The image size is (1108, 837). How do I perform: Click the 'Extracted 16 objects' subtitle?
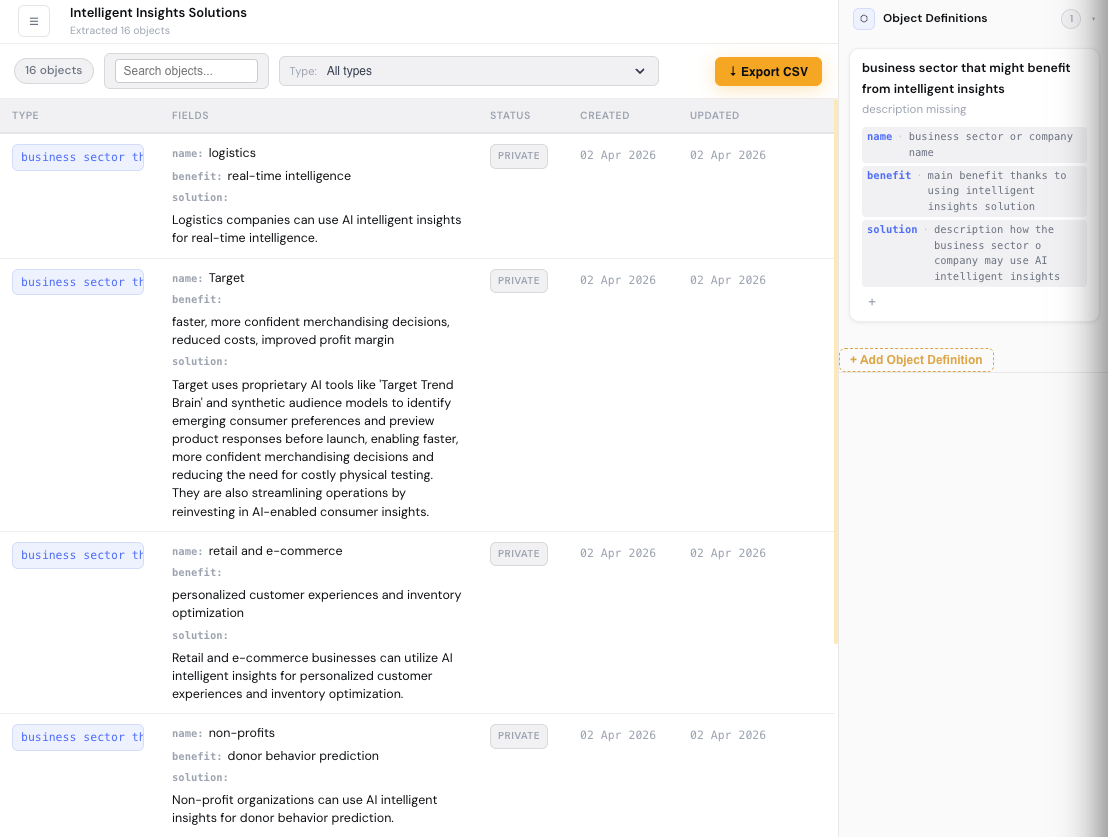coord(120,30)
